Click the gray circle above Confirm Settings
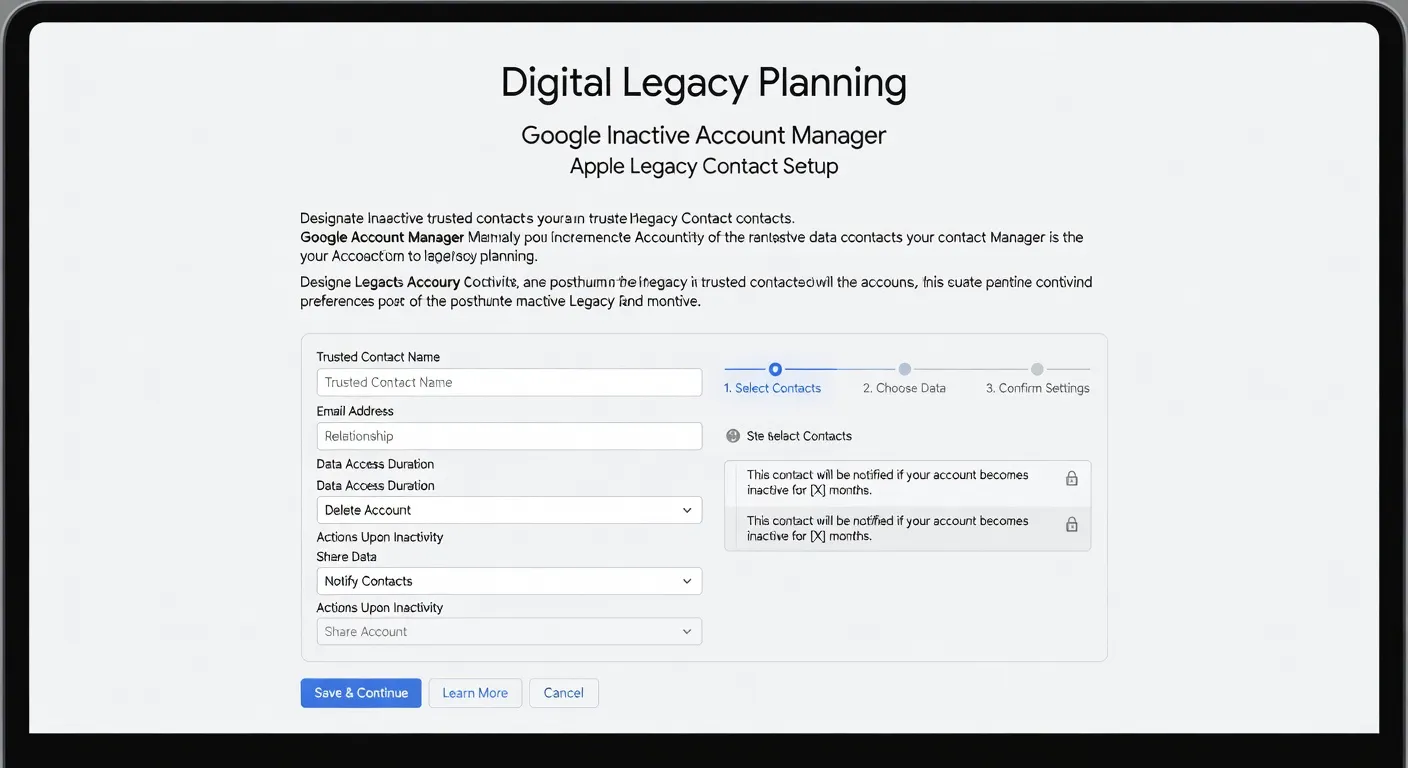 point(1036,368)
